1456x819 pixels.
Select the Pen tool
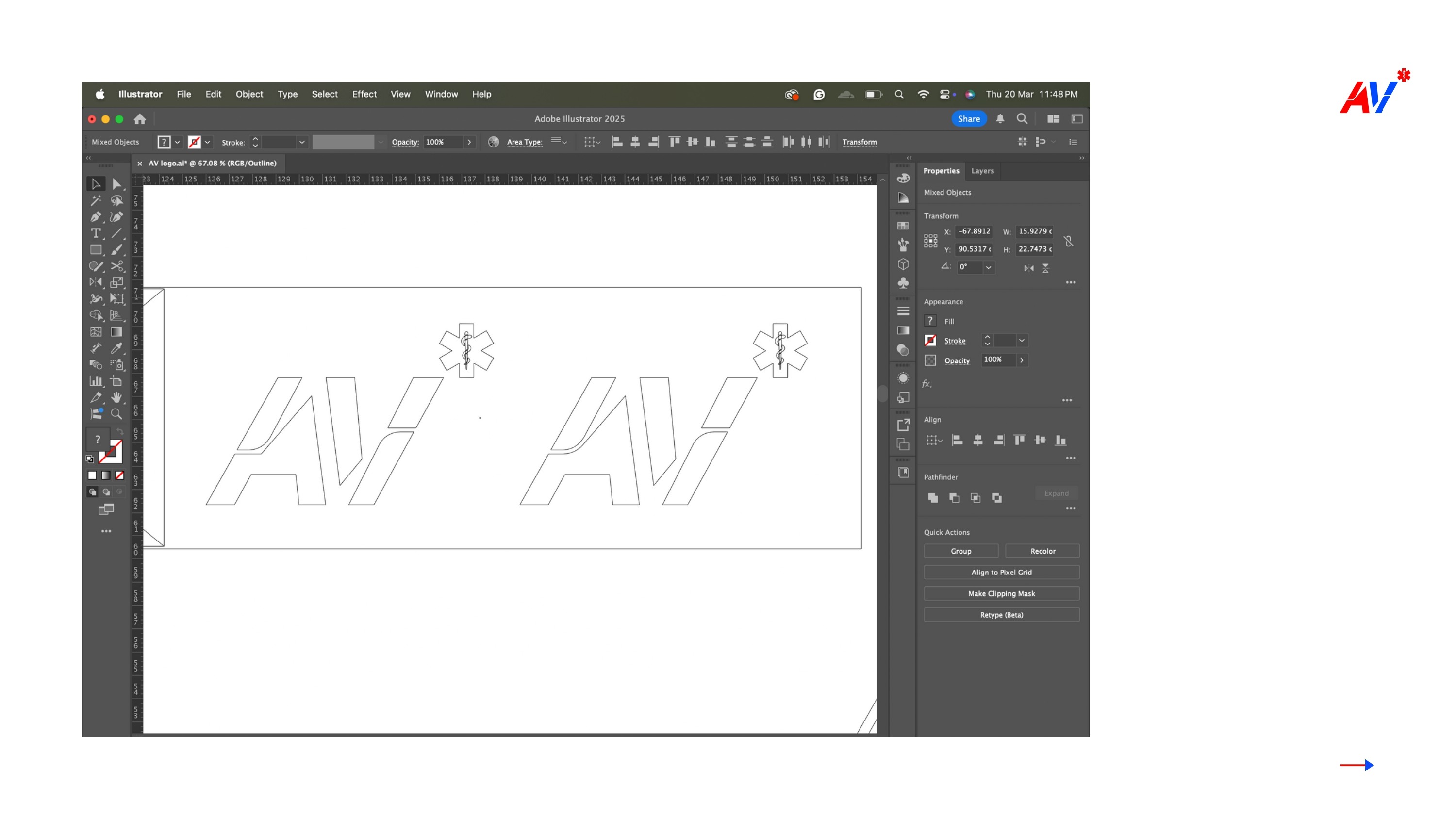coord(96,217)
